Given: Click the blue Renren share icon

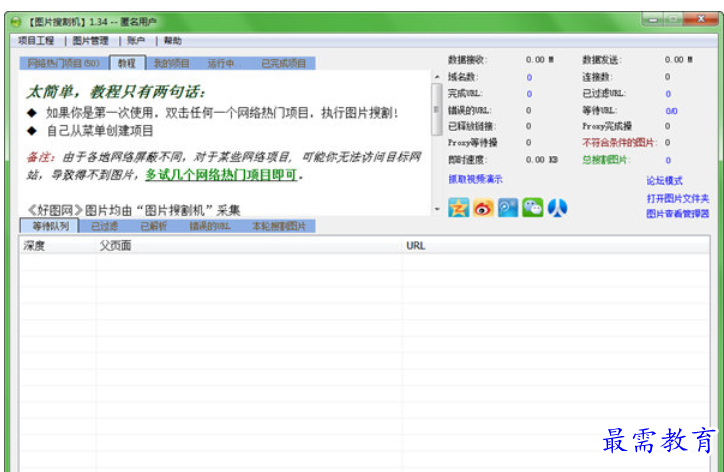Looking at the screenshot, I should click(557, 207).
